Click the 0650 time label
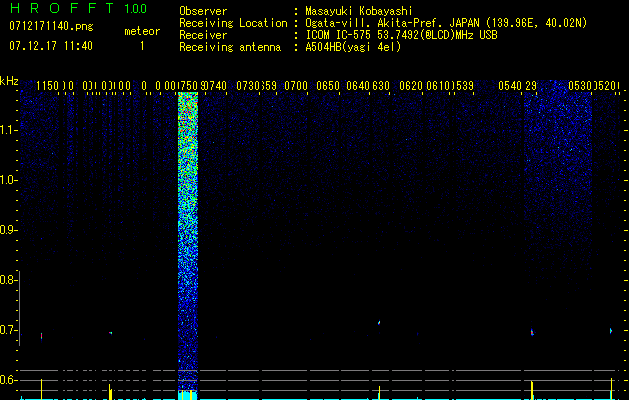 [328, 86]
